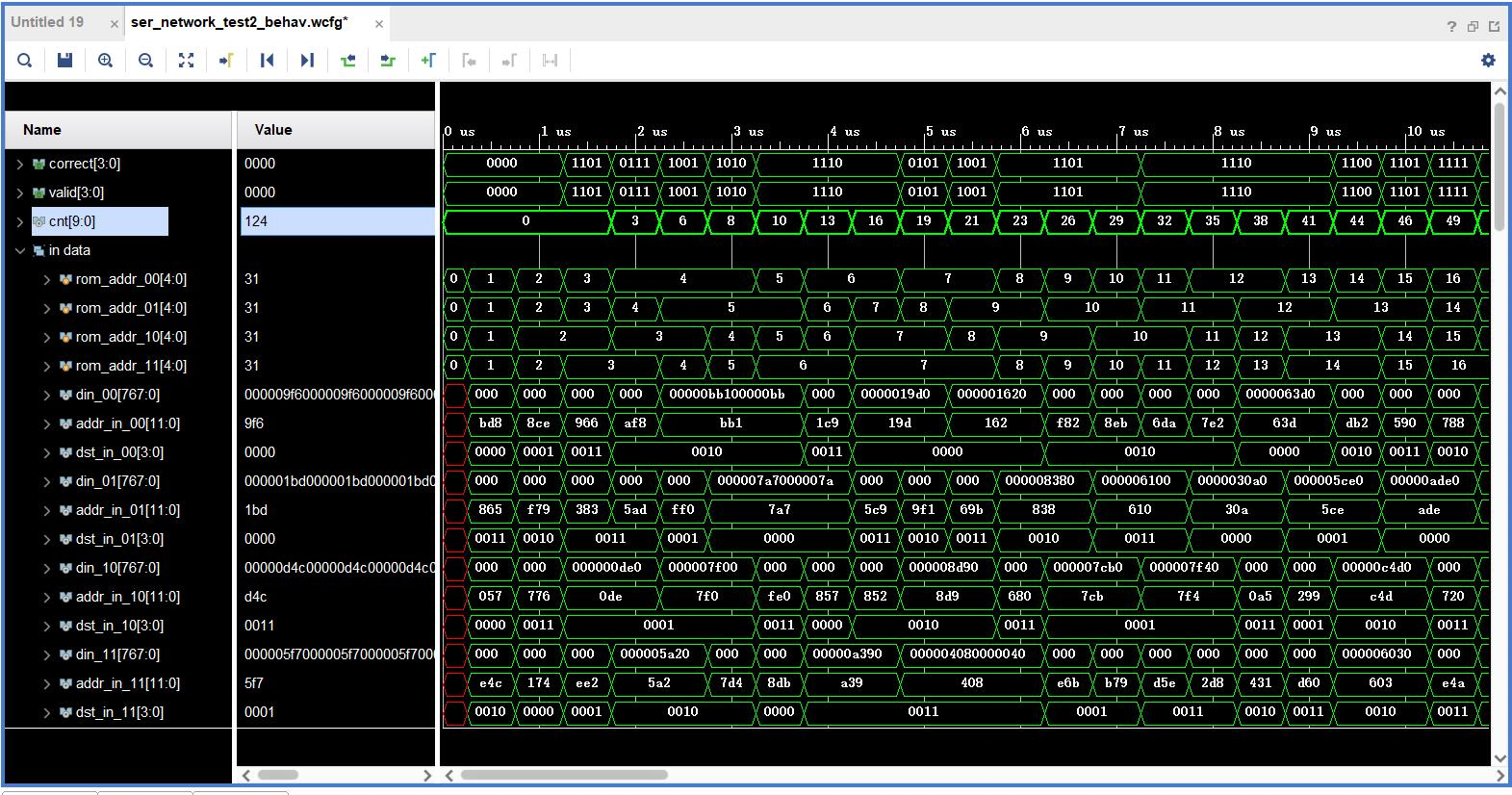Click value d4c of addr_in_10
This screenshot has width=1512, height=795.
pos(255,597)
